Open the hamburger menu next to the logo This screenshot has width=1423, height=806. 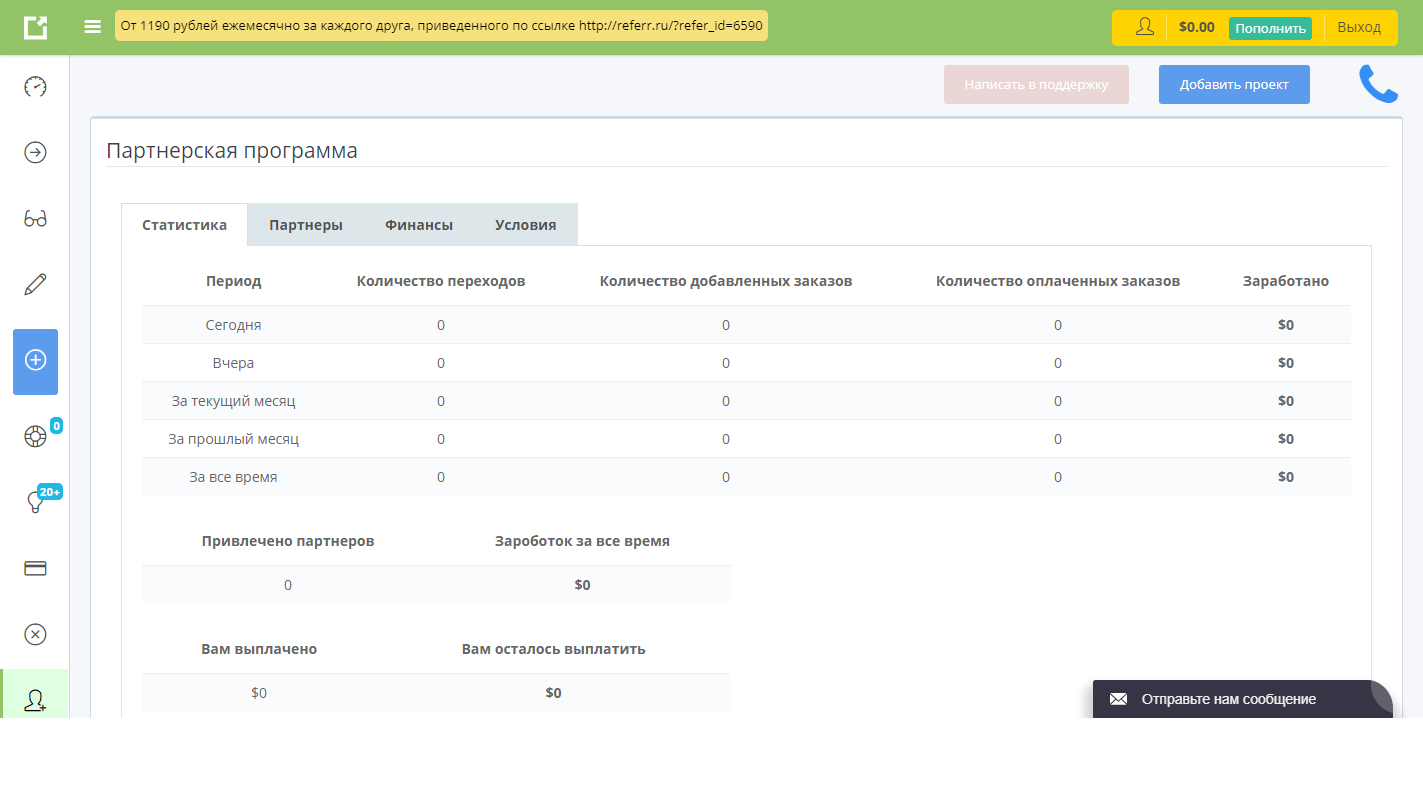tap(92, 27)
